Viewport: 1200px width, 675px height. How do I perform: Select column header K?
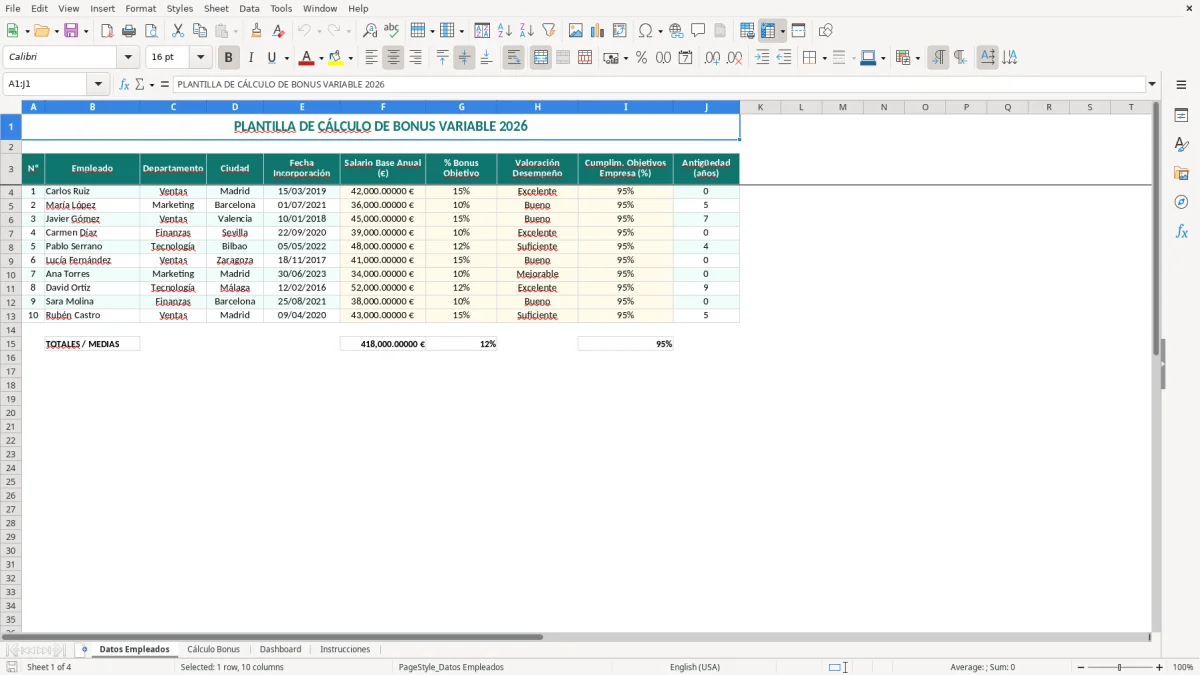pyautogui.click(x=760, y=107)
